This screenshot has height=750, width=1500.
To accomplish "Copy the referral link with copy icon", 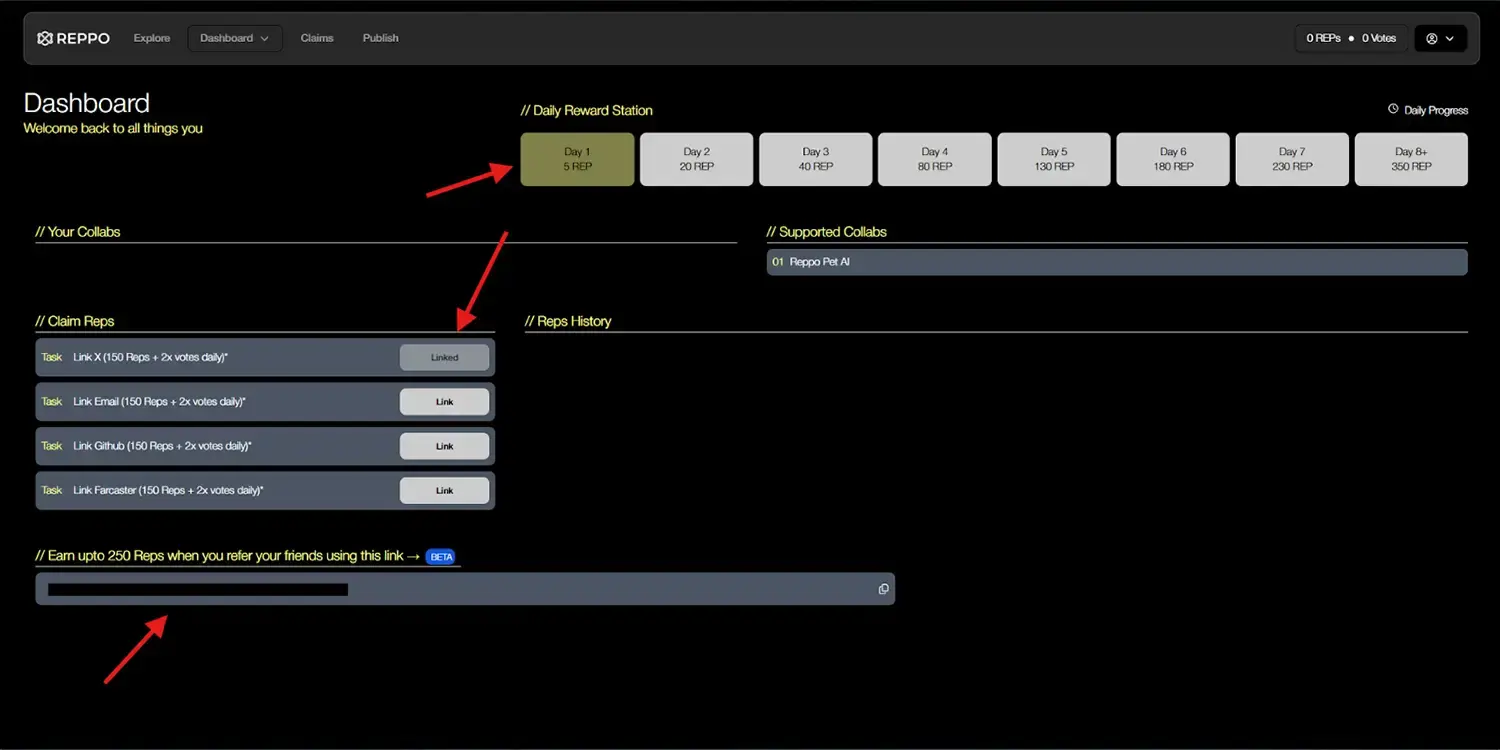I will tap(883, 589).
